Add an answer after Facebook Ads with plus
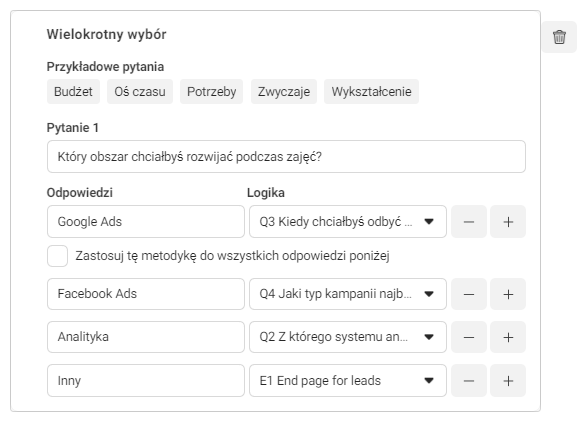The height and width of the screenshot is (422, 584). click(508, 294)
